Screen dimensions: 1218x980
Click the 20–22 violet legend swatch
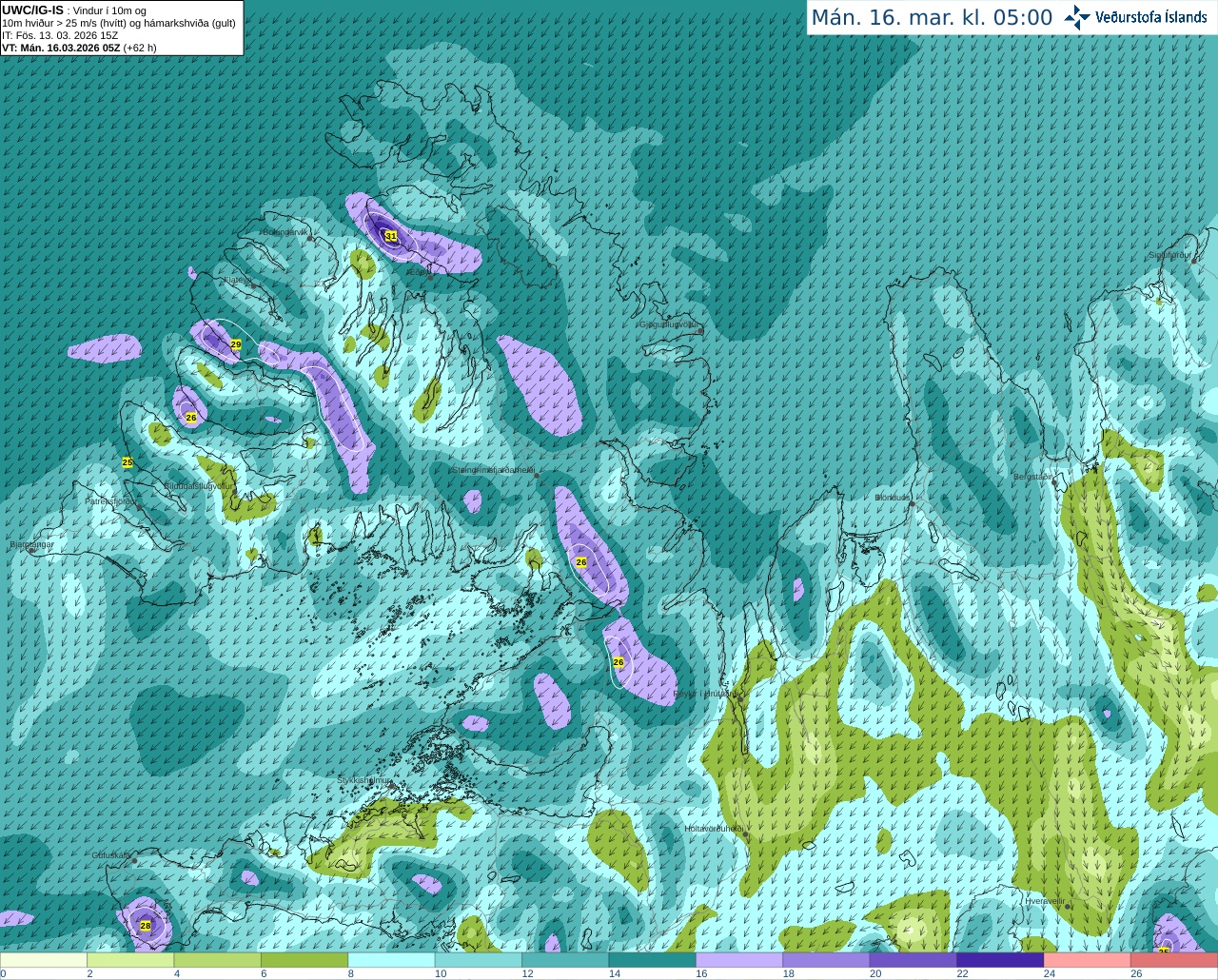(x=913, y=960)
